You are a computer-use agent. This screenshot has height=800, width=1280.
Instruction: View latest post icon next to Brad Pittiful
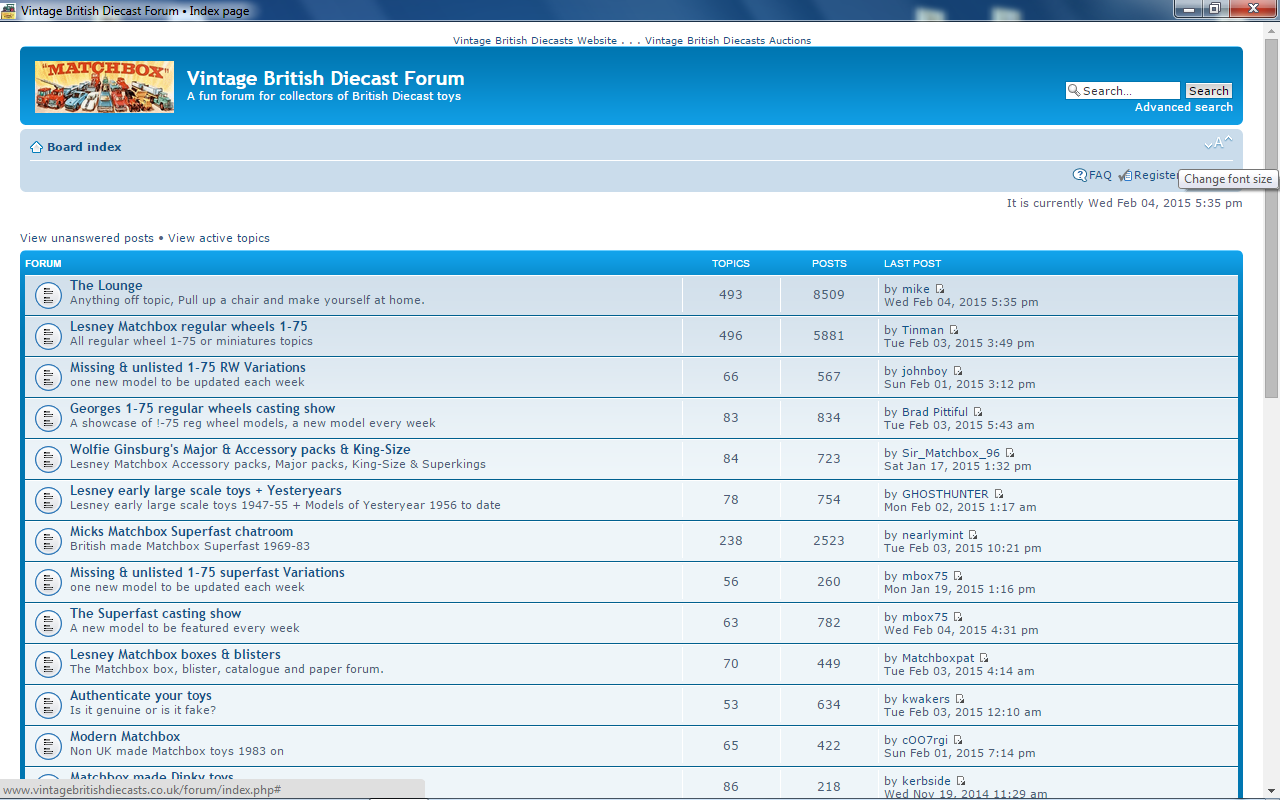point(978,412)
